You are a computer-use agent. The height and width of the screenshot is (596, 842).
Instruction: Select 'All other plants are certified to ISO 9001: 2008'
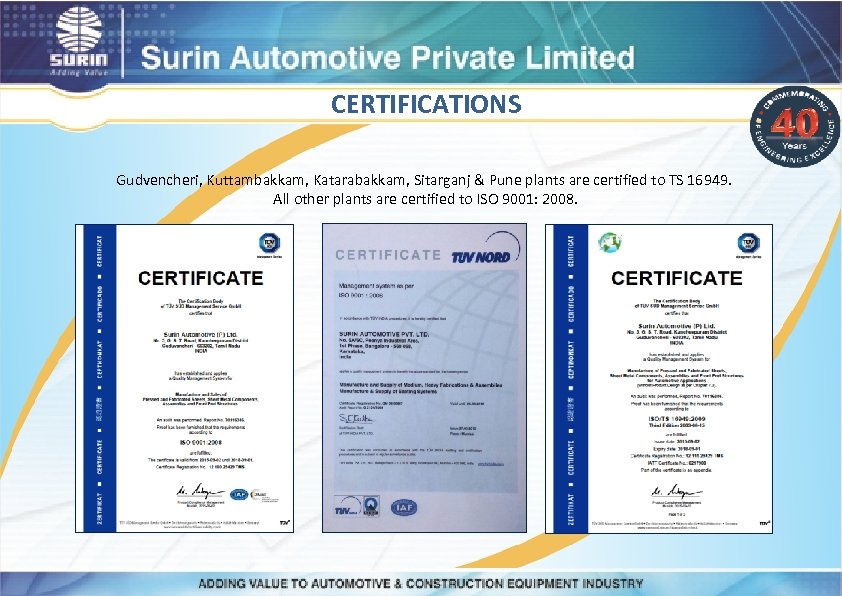coord(425,199)
